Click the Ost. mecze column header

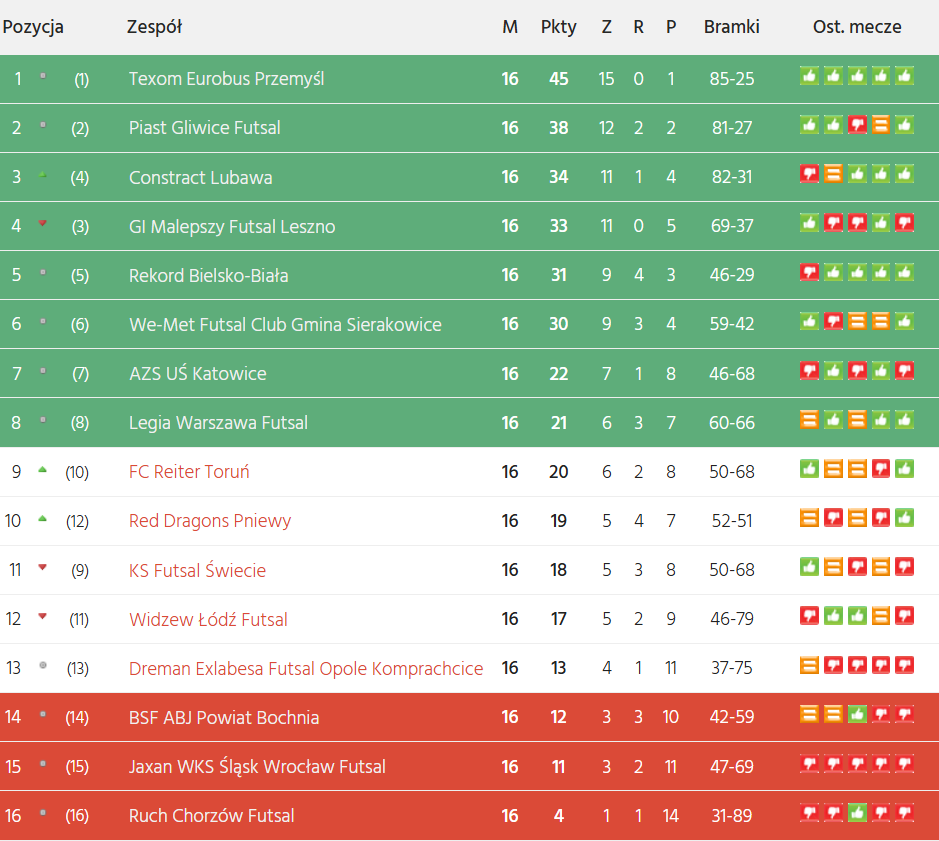857,27
